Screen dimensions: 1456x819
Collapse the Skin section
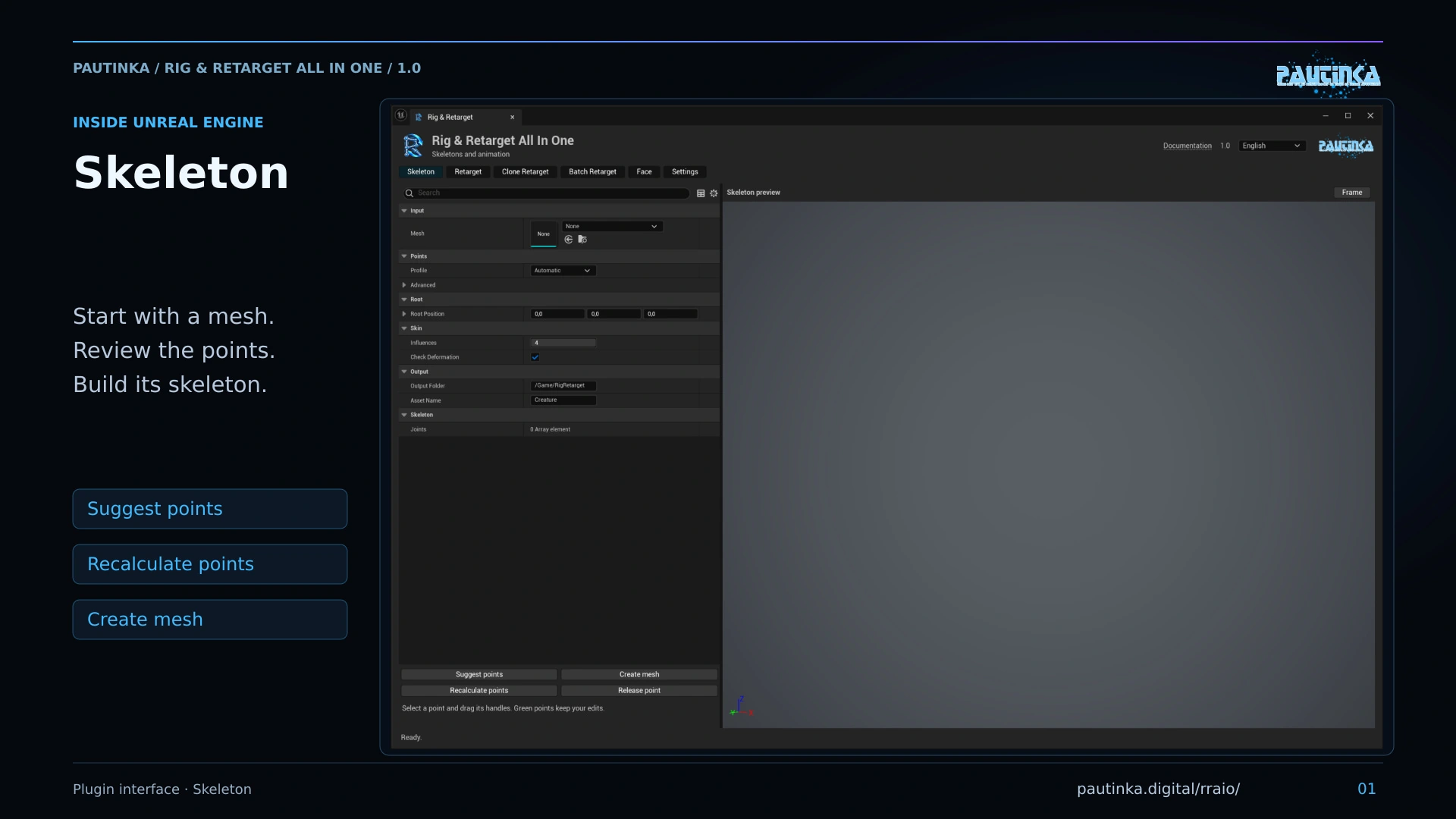pos(404,328)
